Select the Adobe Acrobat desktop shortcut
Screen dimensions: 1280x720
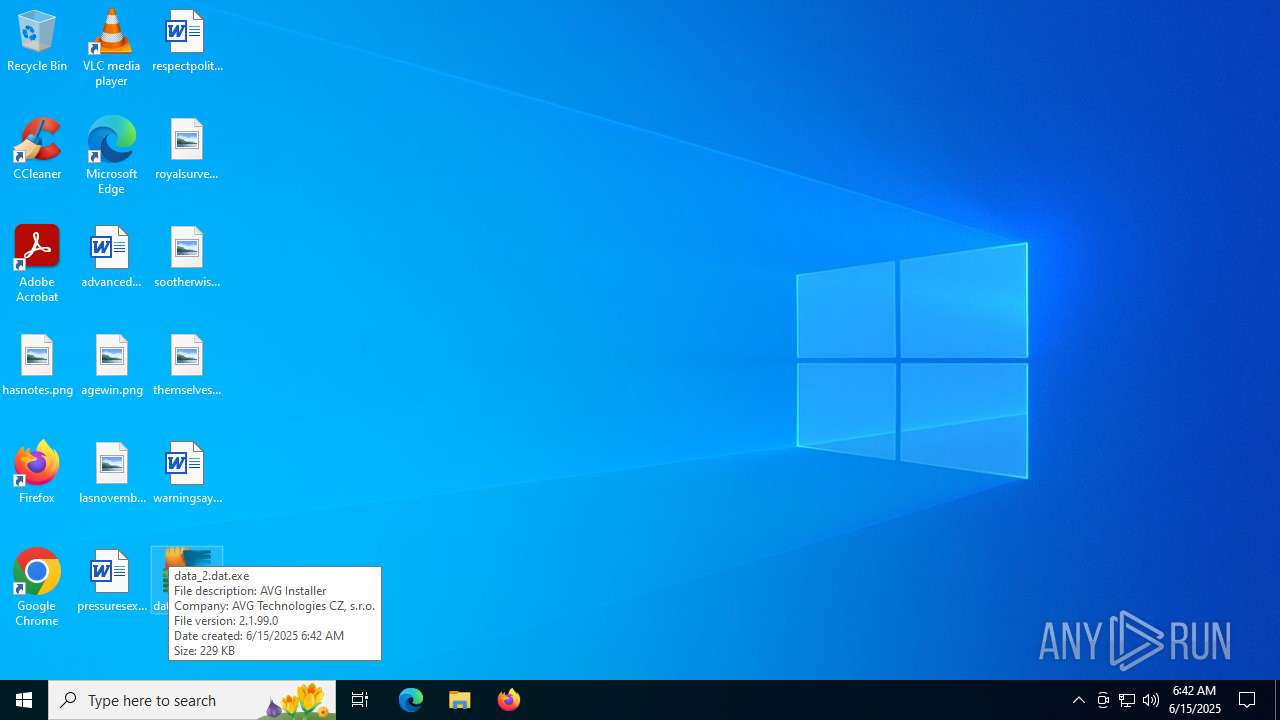coord(37,264)
